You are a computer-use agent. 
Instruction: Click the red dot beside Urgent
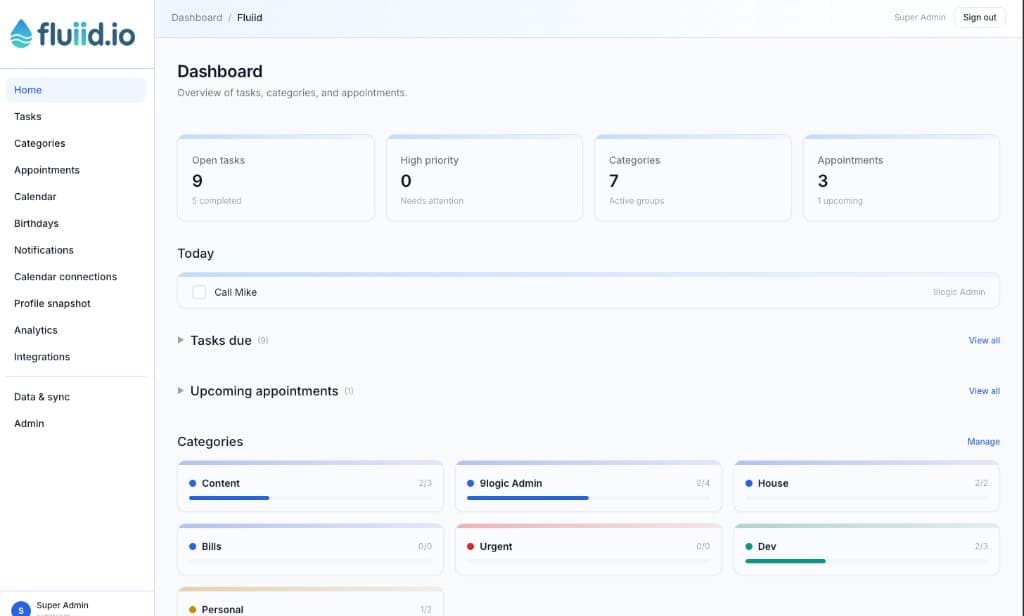pyautogui.click(x=472, y=547)
